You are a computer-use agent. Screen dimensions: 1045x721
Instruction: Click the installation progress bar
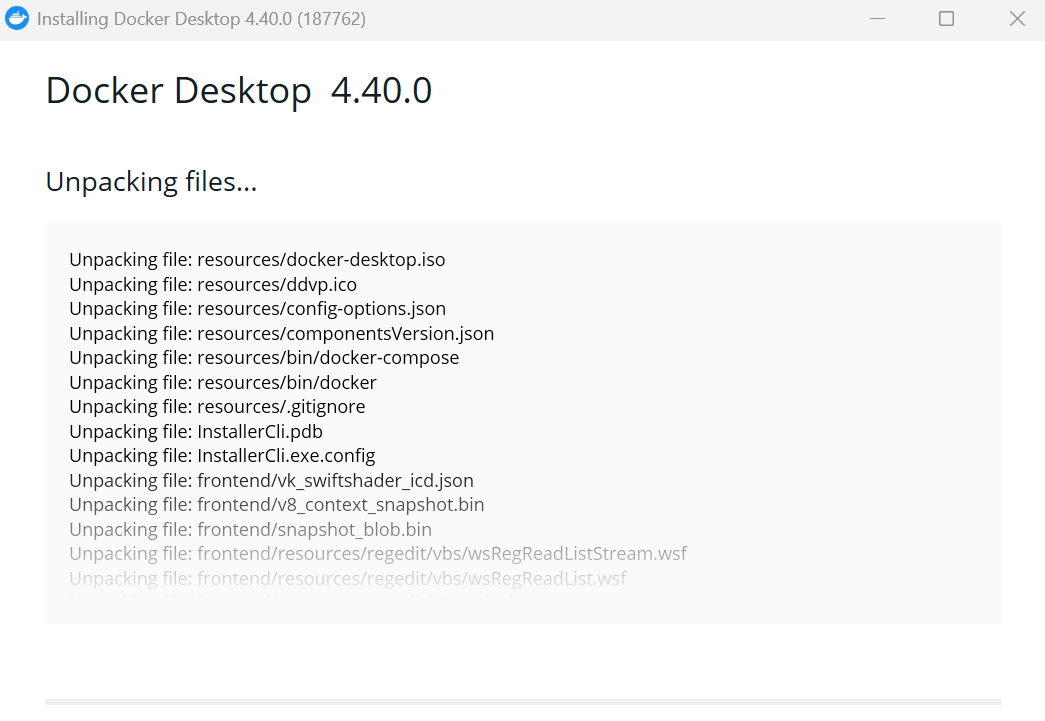tap(522, 702)
